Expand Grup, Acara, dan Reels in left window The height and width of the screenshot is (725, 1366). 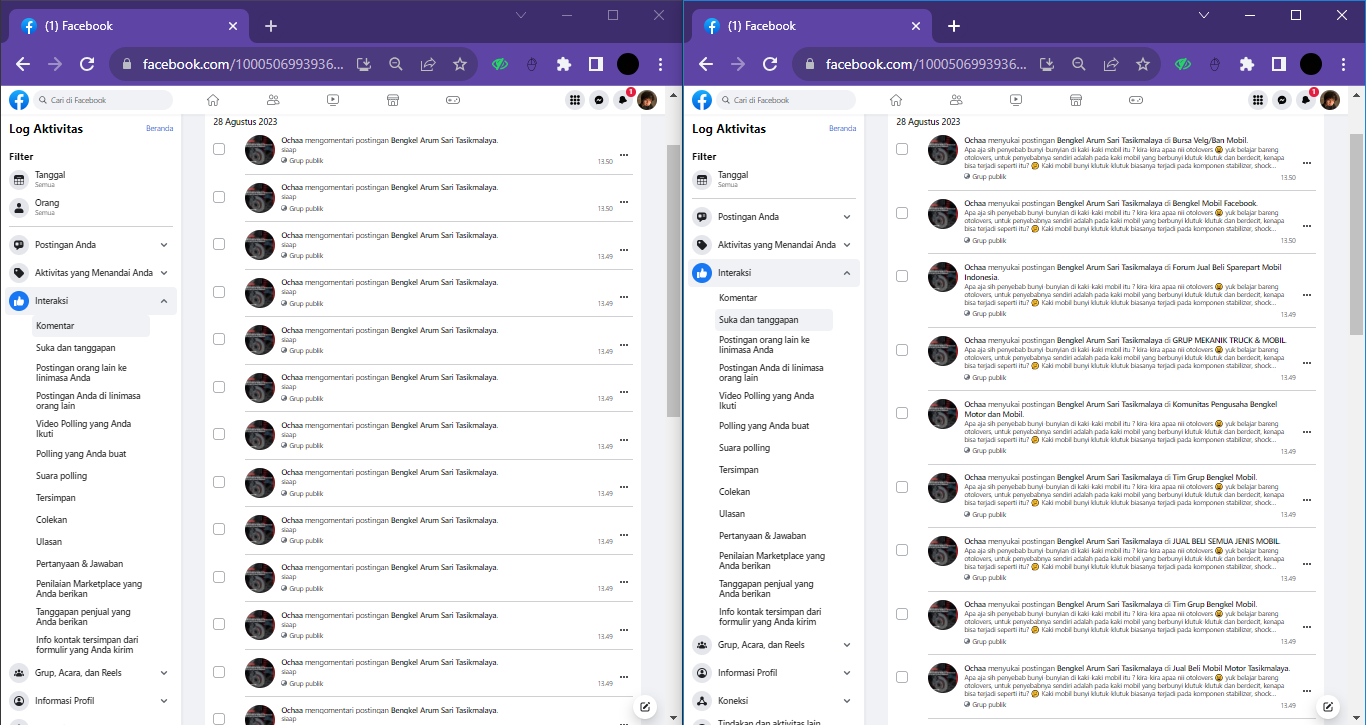click(91, 673)
